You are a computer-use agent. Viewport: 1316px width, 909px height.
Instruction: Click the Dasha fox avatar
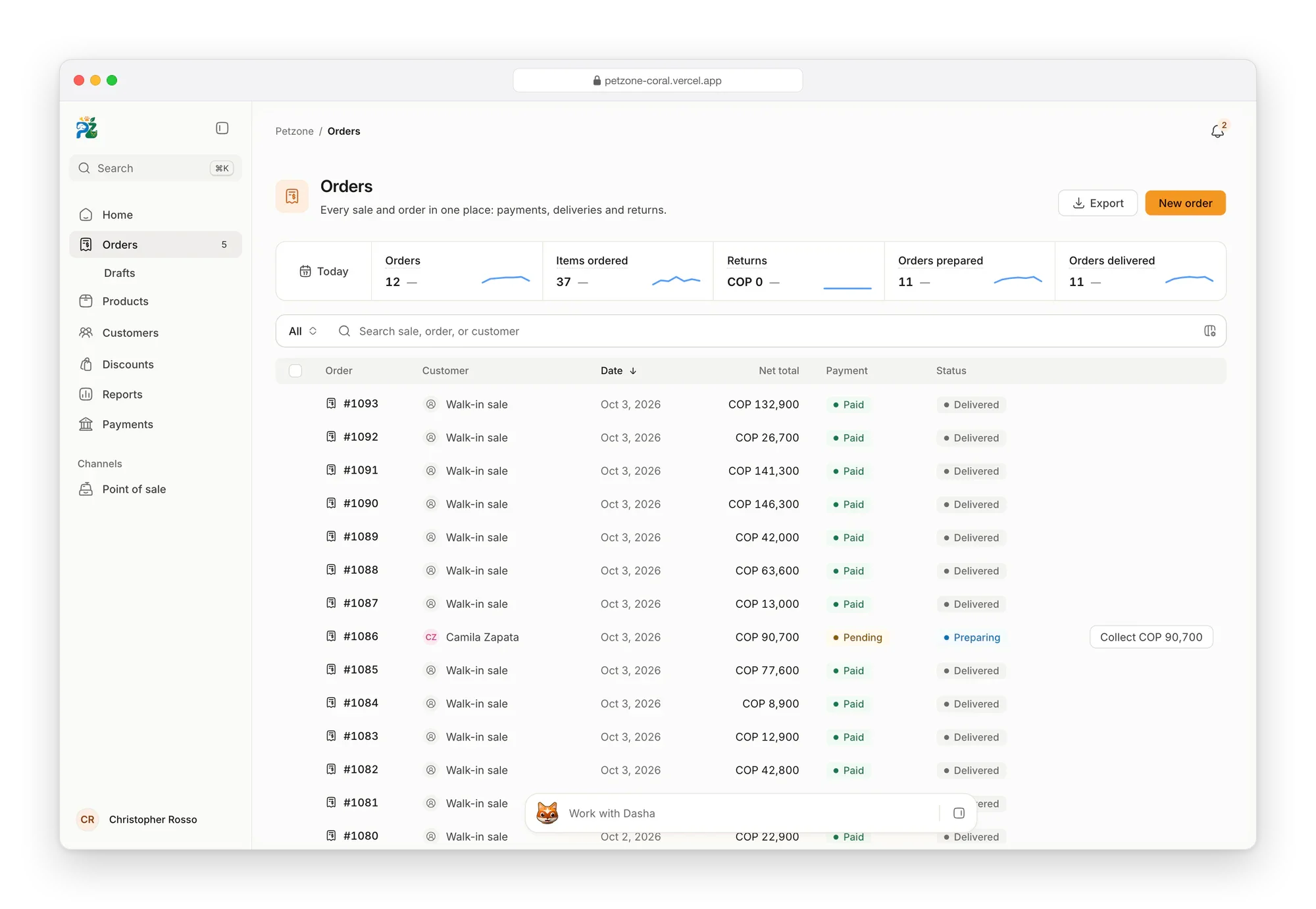[x=547, y=813]
